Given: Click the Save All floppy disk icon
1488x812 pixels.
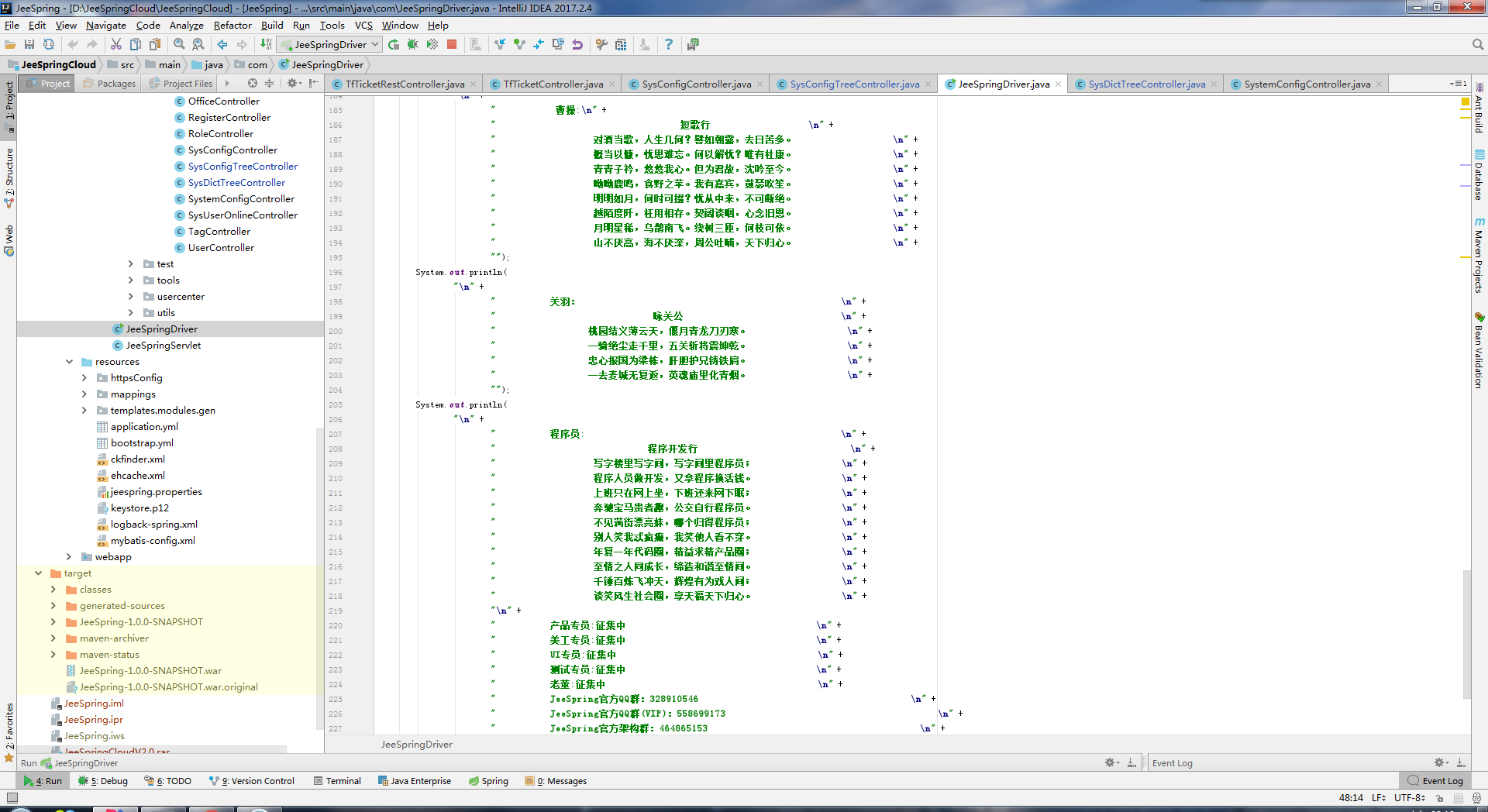Looking at the screenshot, I should (29, 44).
